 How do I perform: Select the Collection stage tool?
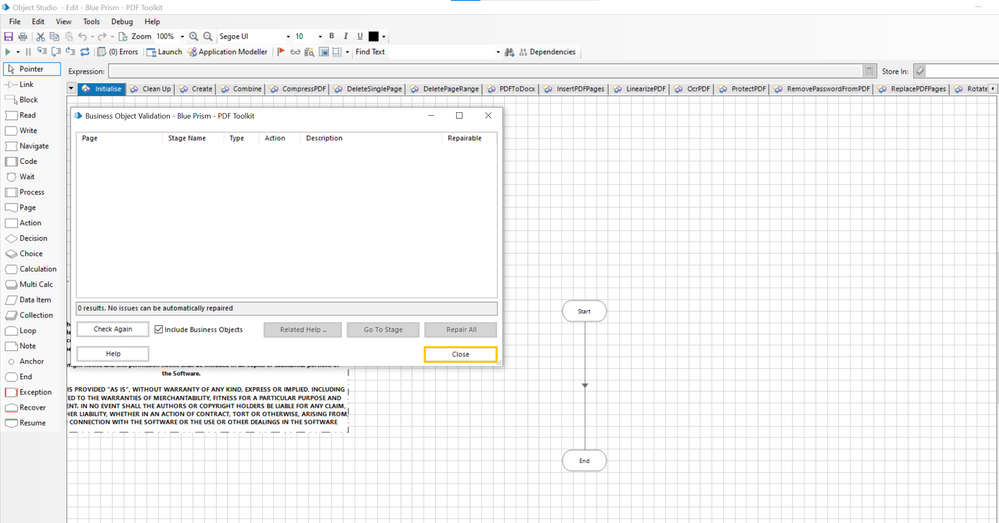(x=36, y=315)
